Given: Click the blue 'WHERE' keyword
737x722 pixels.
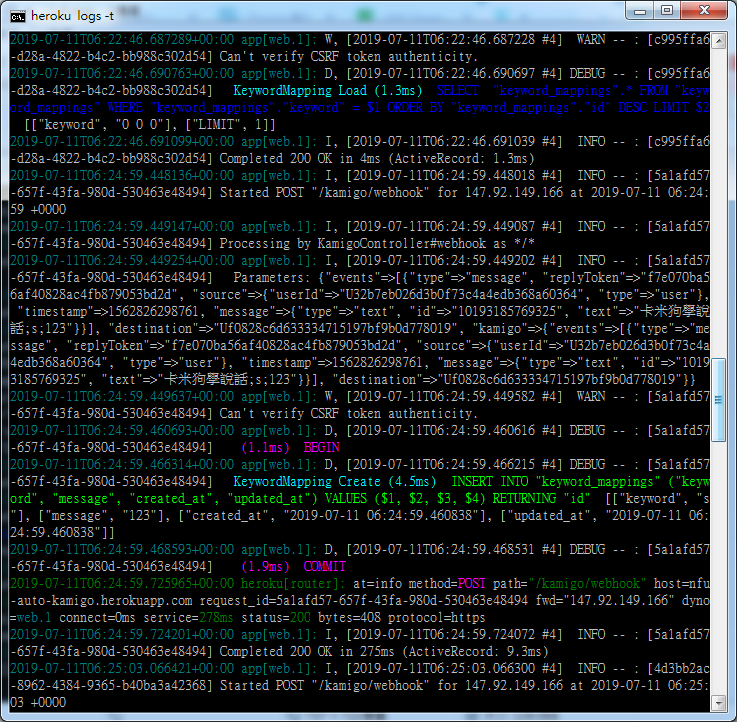Looking at the screenshot, I should [x=125, y=108].
